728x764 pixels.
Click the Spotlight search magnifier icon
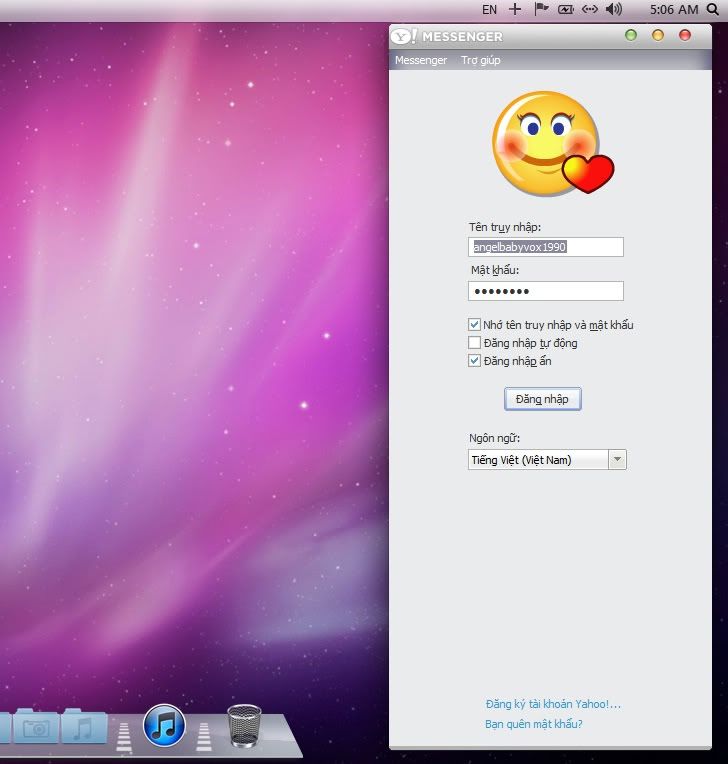coord(711,10)
